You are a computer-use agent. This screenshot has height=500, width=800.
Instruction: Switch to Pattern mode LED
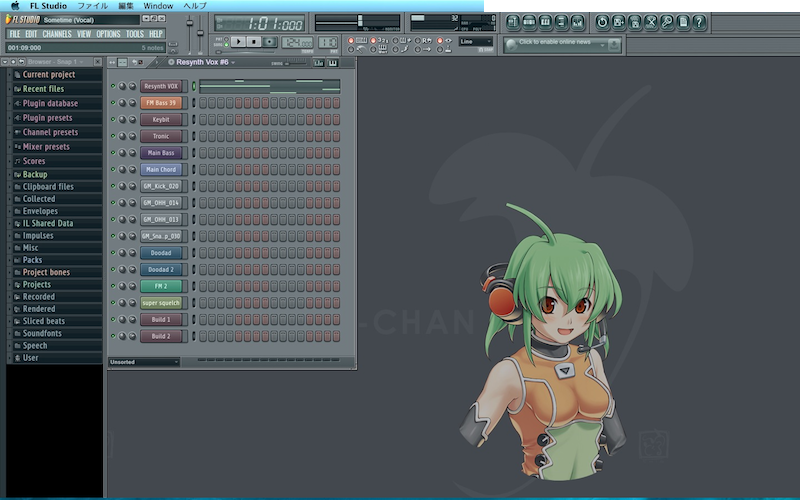[x=227, y=39]
